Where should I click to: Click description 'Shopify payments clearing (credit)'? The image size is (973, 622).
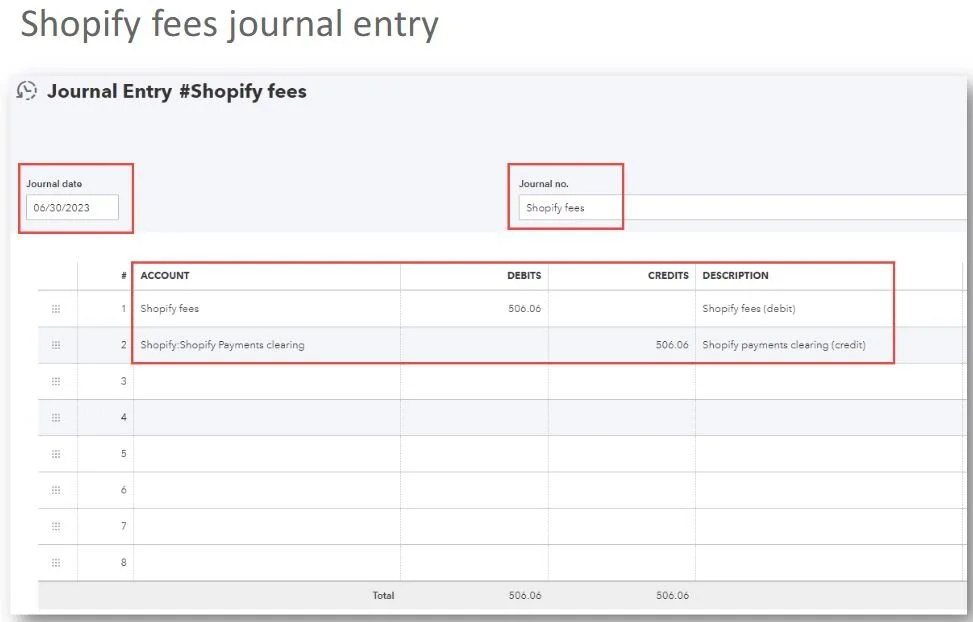coord(784,345)
